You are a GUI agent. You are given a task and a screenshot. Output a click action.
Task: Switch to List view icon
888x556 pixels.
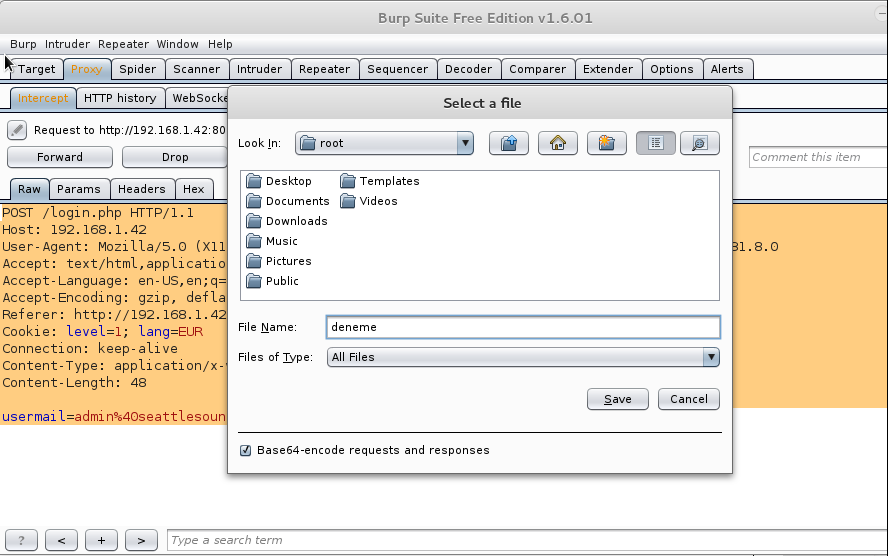(655, 143)
